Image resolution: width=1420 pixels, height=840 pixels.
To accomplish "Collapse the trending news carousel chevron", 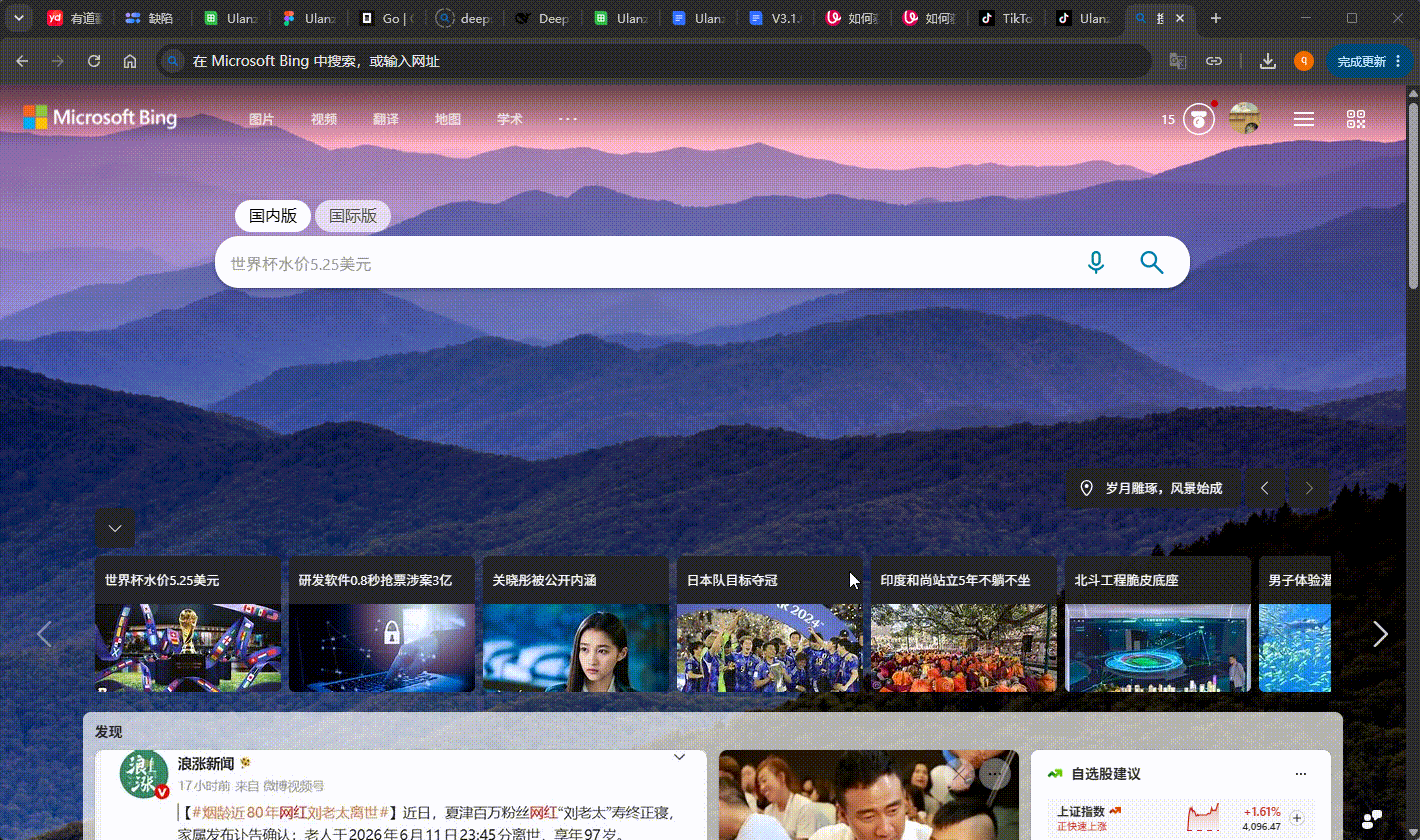I will [115, 528].
